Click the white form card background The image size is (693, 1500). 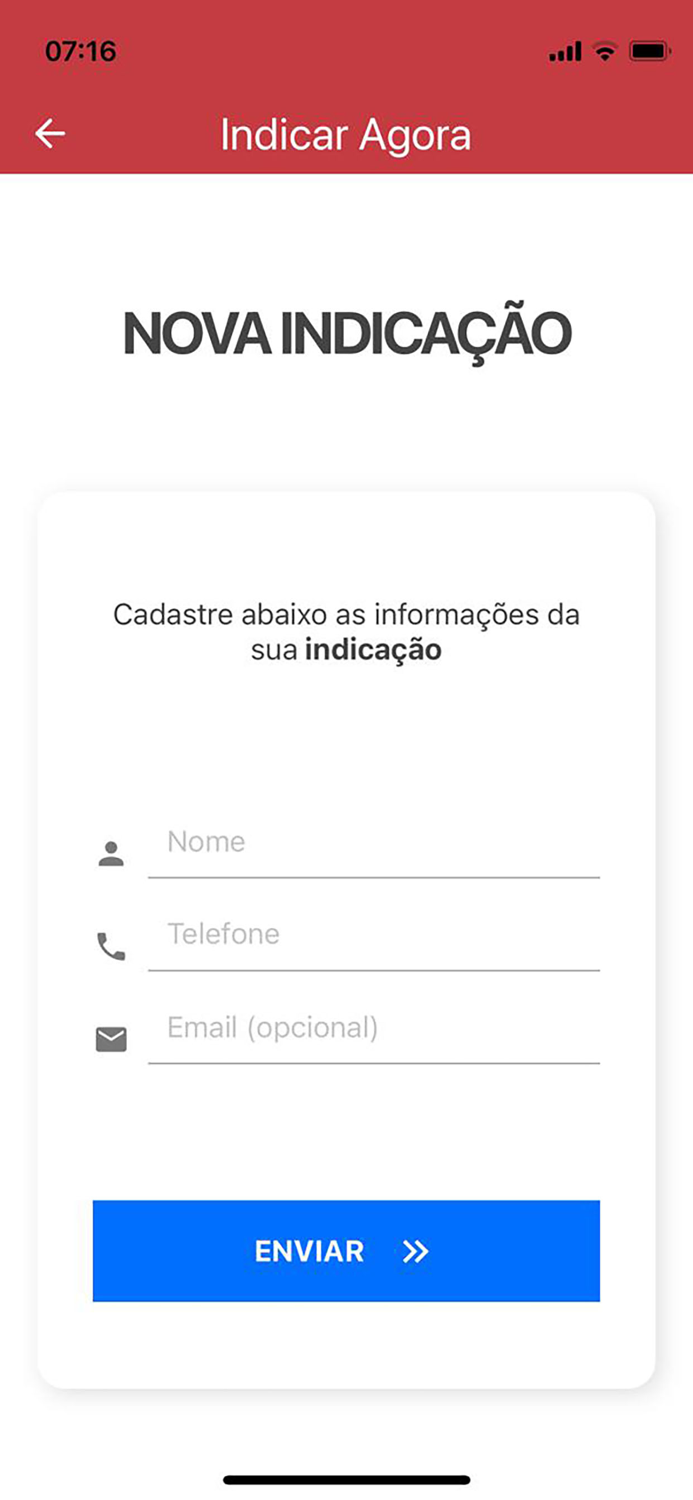point(346,1340)
